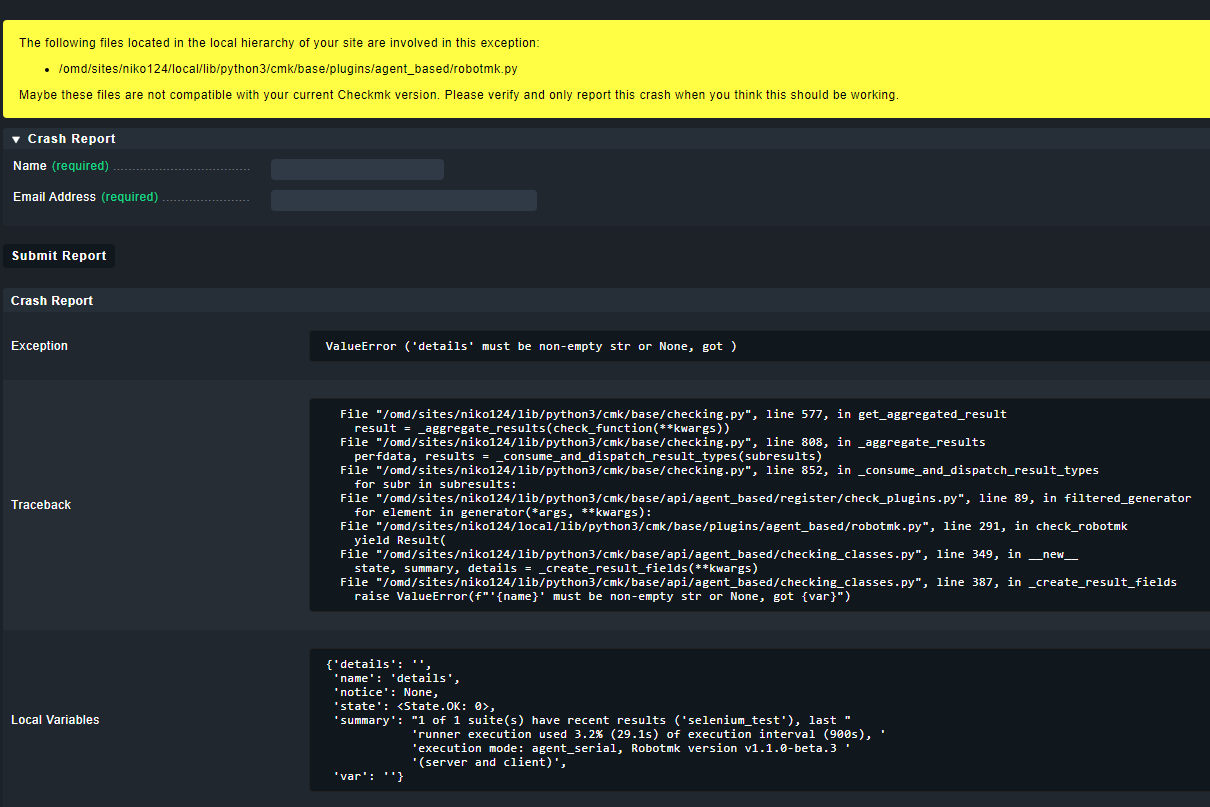Collapse the Crash Report form section triangle
The height and width of the screenshot is (807, 1210).
(x=16, y=138)
